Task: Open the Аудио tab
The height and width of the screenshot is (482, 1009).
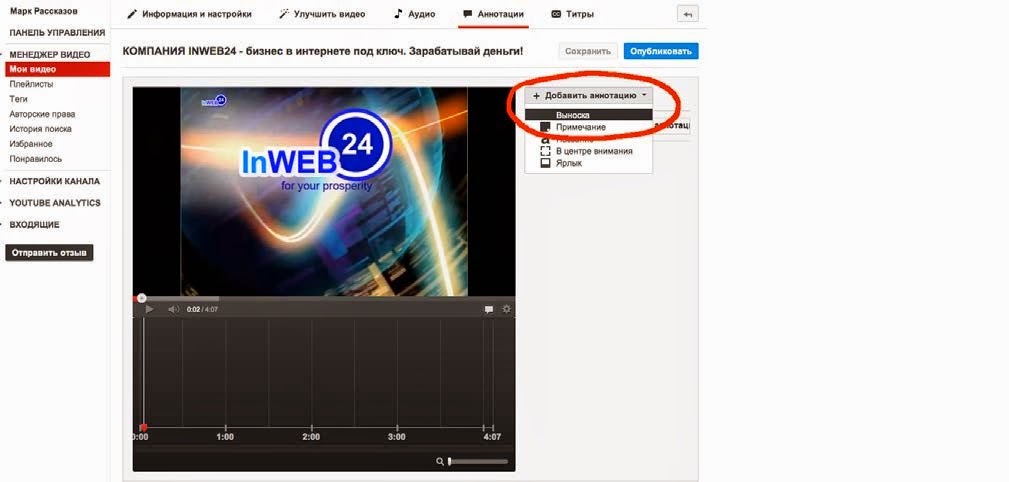Action: click(414, 14)
